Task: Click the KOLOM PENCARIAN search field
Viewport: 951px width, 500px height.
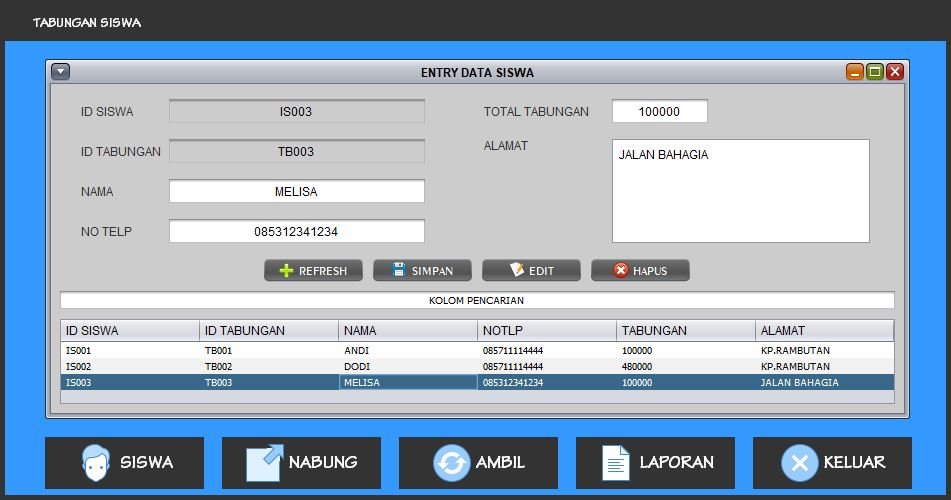Action: (477, 300)
